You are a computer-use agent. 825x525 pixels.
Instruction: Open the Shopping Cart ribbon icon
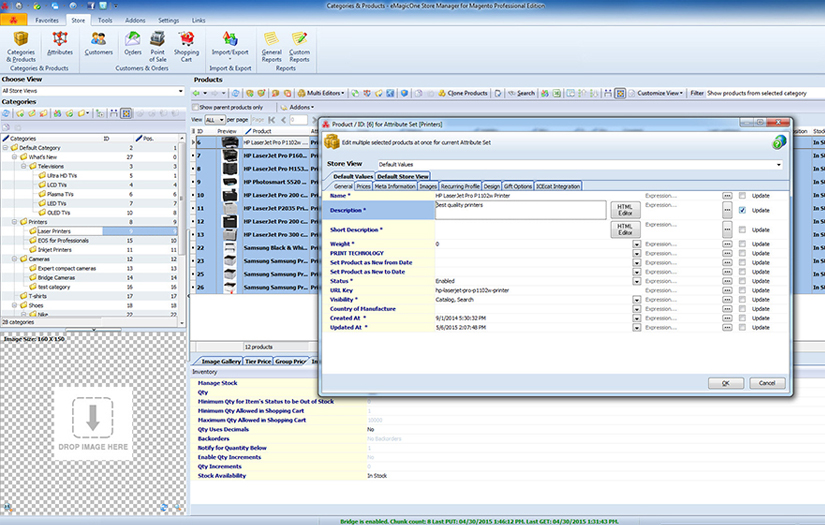click(x=186, y=47)
